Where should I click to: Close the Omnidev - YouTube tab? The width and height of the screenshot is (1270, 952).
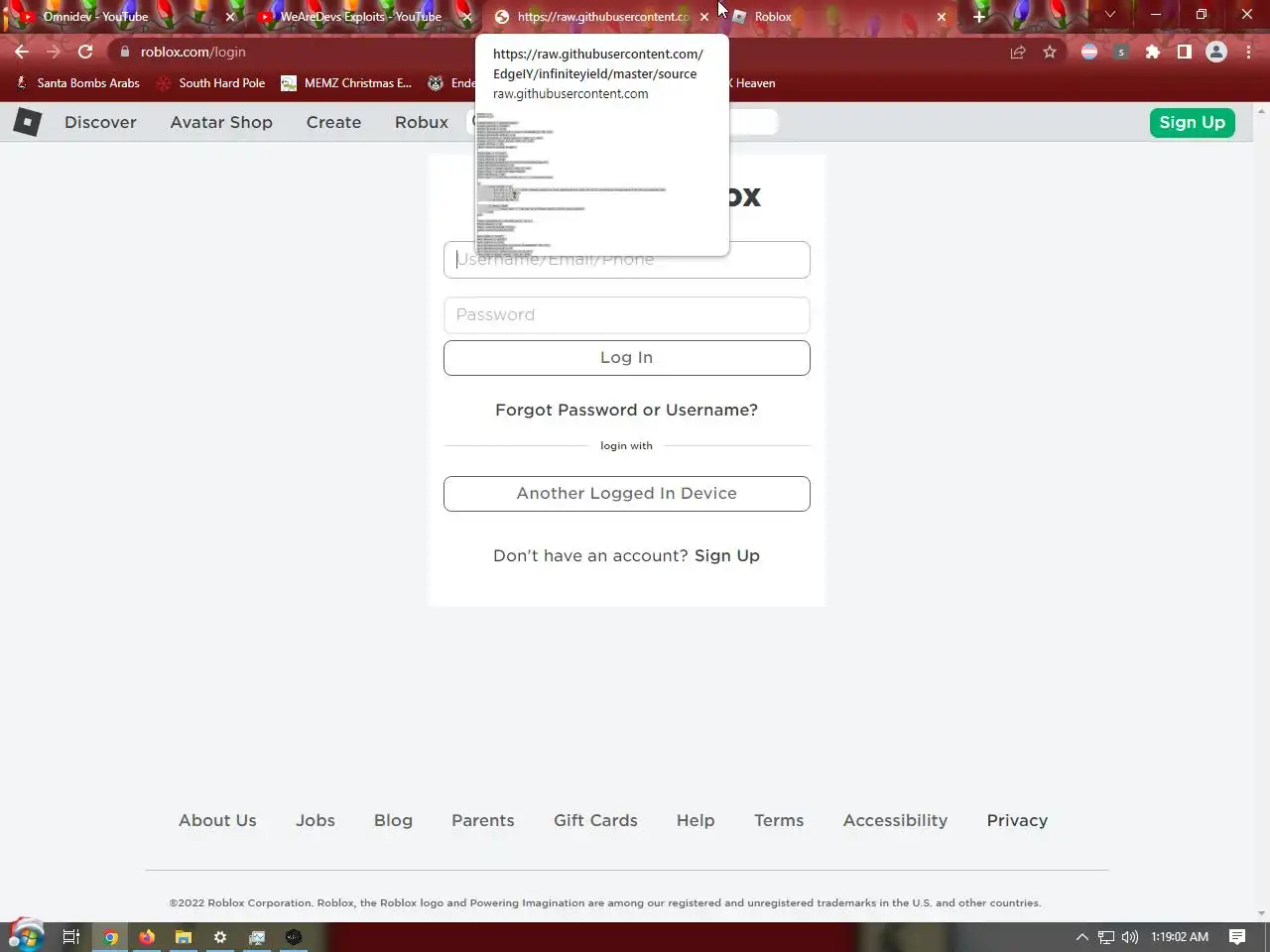click(230, 17)
